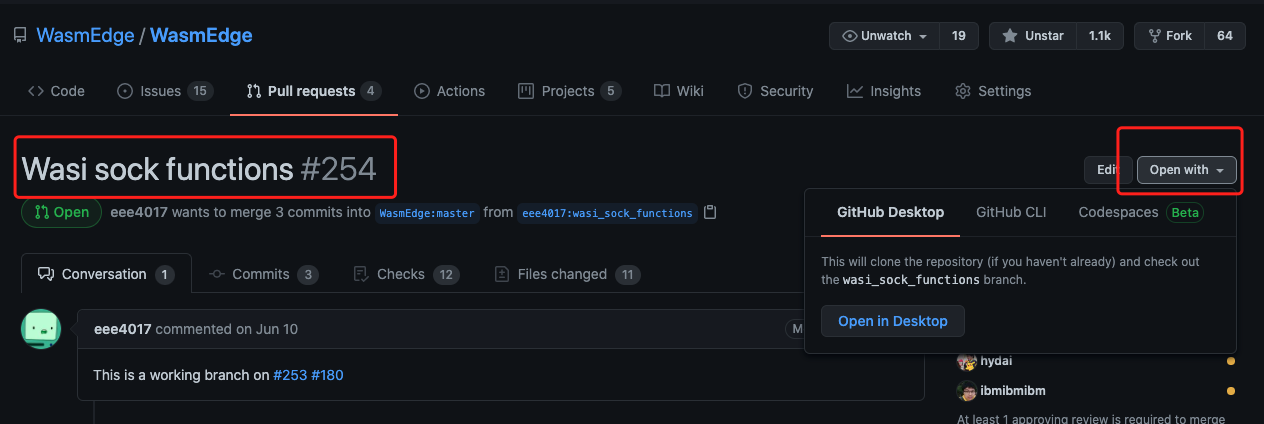Switch to the Code tab
Viewport: 1264px width, 424px height.
pos(56,91)
